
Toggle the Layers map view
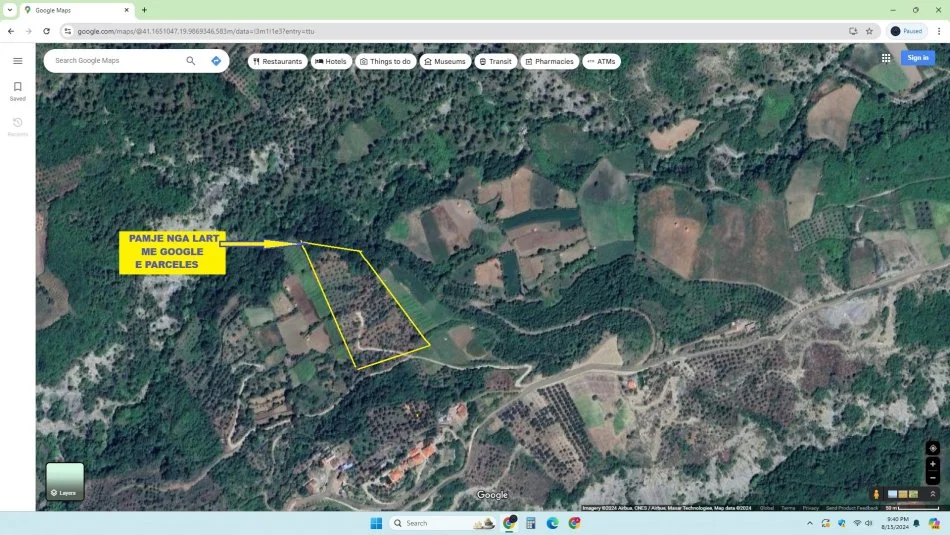[65, 481]
